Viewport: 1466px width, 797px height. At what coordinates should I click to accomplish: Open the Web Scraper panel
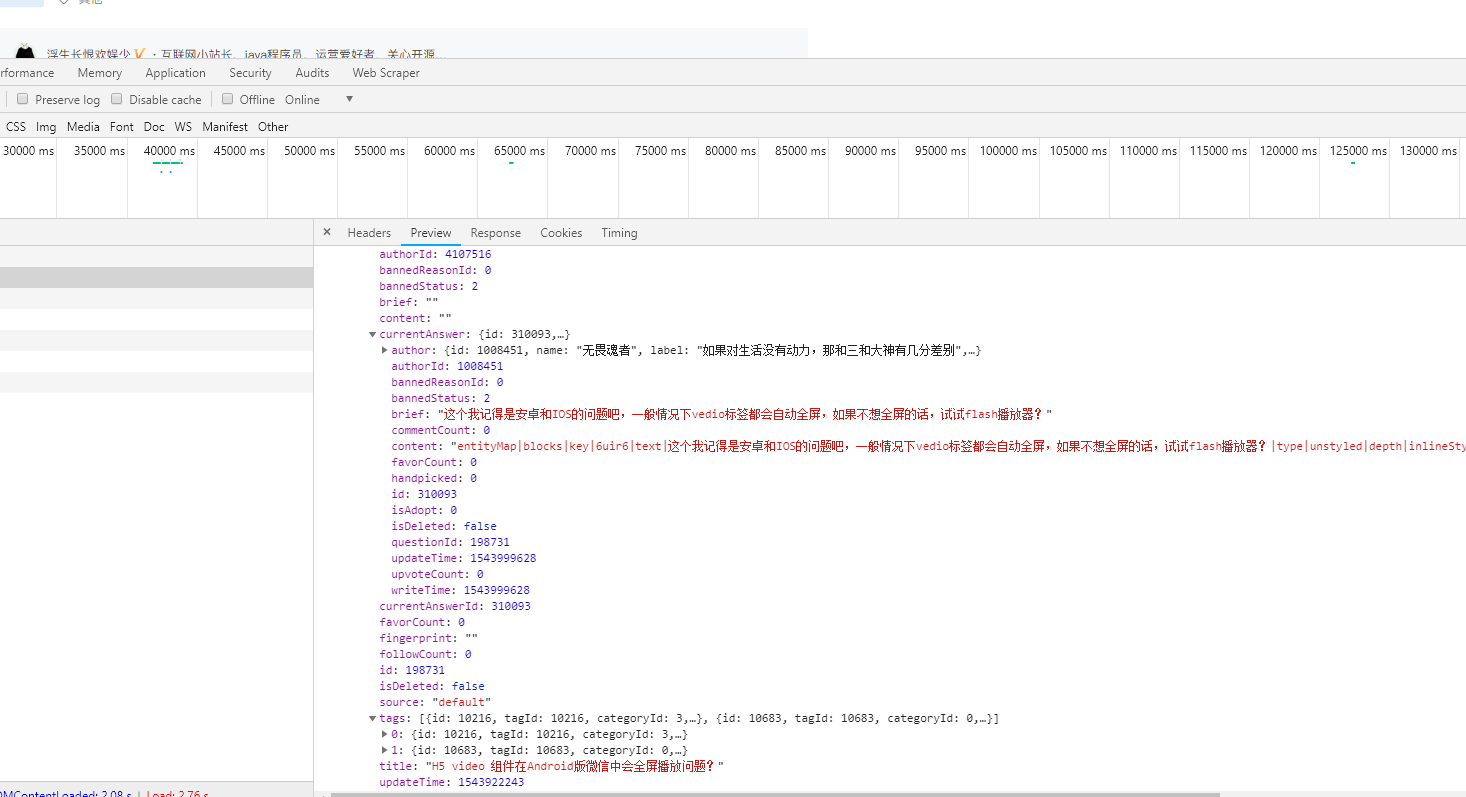coord(386,73)
